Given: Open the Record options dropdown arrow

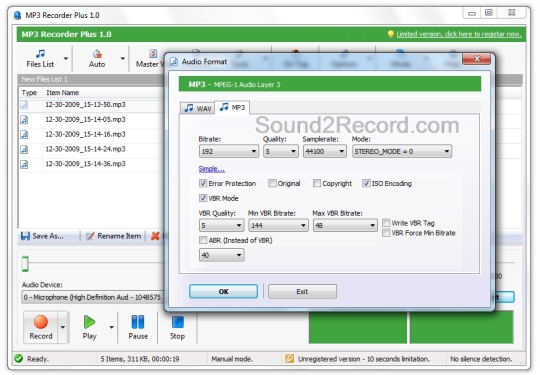Looking at the screenshot, I should (x=63, y=327).
